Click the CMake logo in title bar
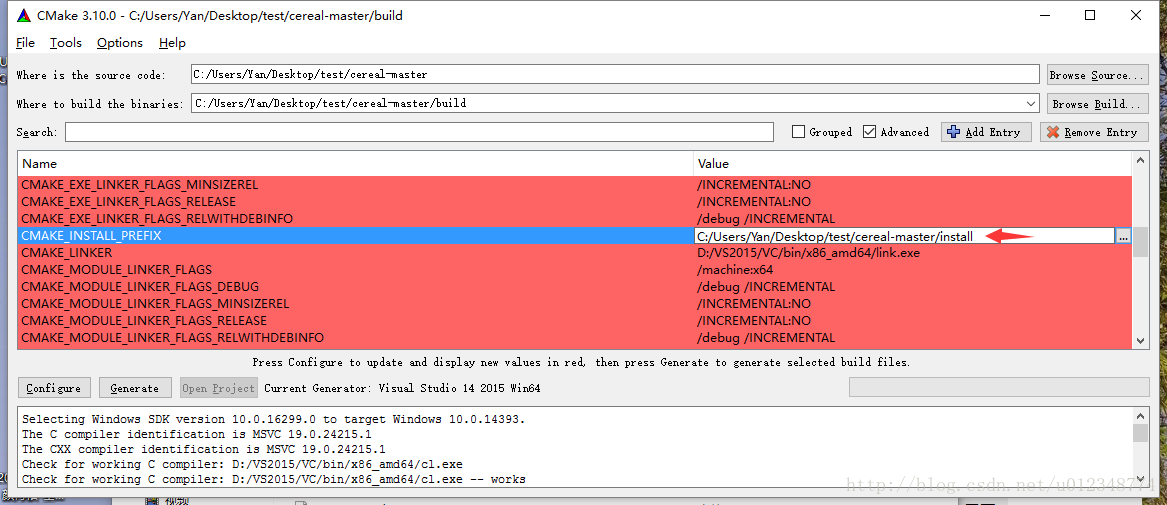This screenshot has width=1167, height=505. [25, 16]
